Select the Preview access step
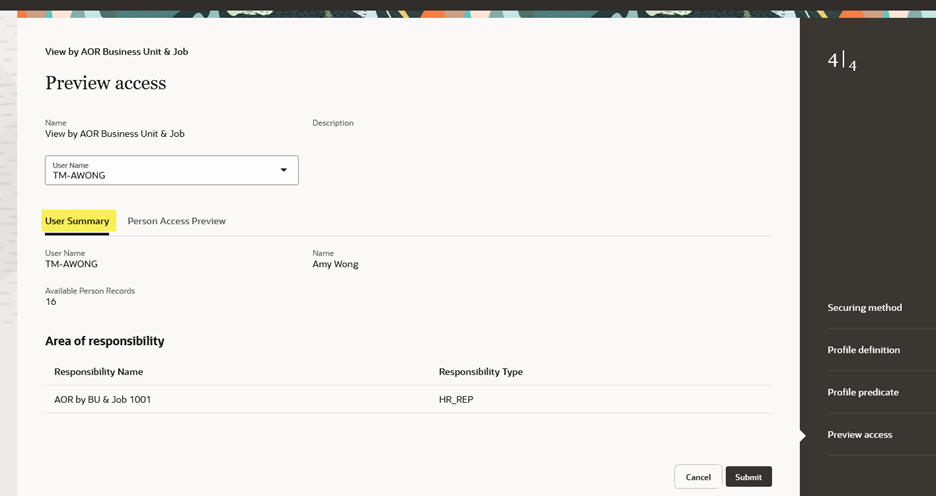This screenshot has width=936, height=496. (x=860, y=435)
